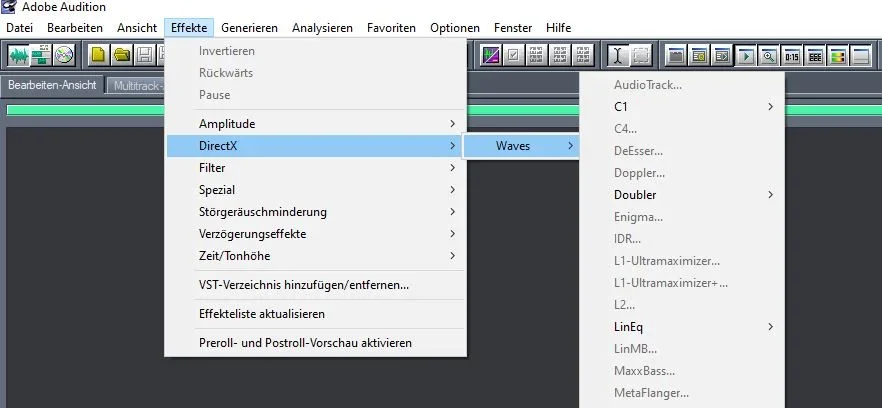The width and height of the screenshot is (882, 408).
Task: Select the Bearbeiten-Ansicht tab
Action: coord(52,86)
